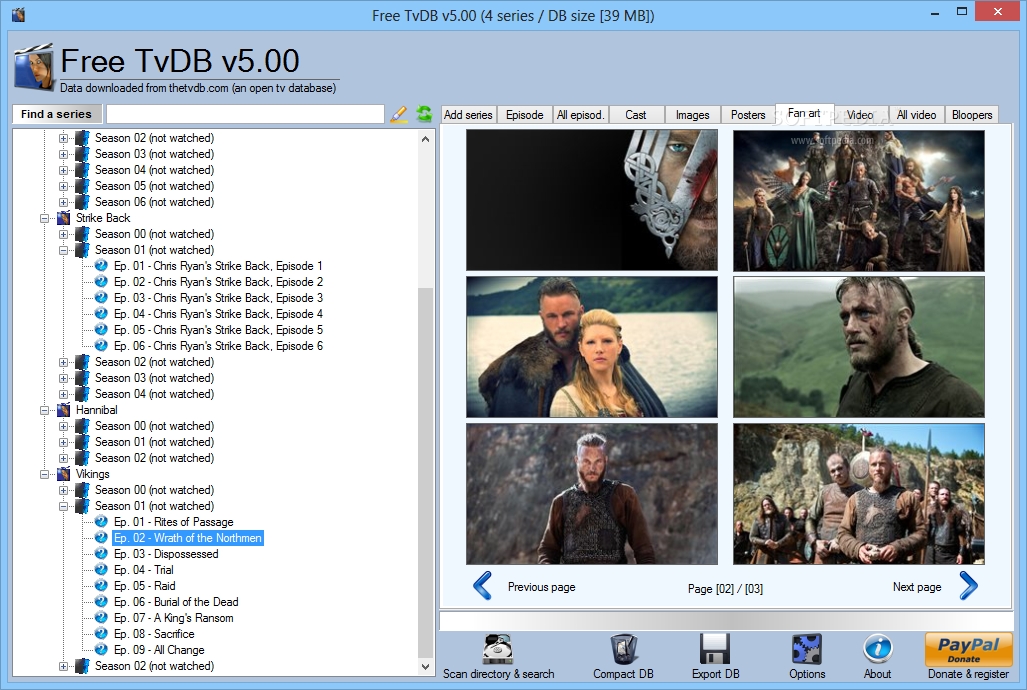Screen dimensions: 1027x690
Task: Click the green refresh arrows icon
Action: [424, 114]
